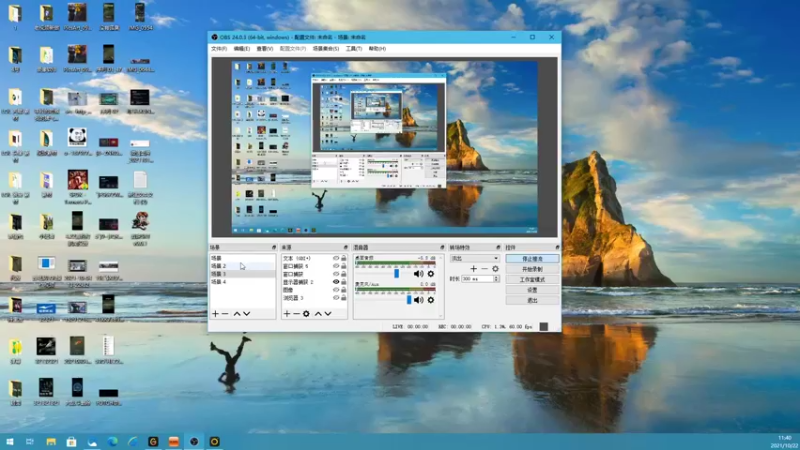The image size is (800, 450).
Task: Open the Microsoft Store taskbar icon
Action: tap(71, 442)
